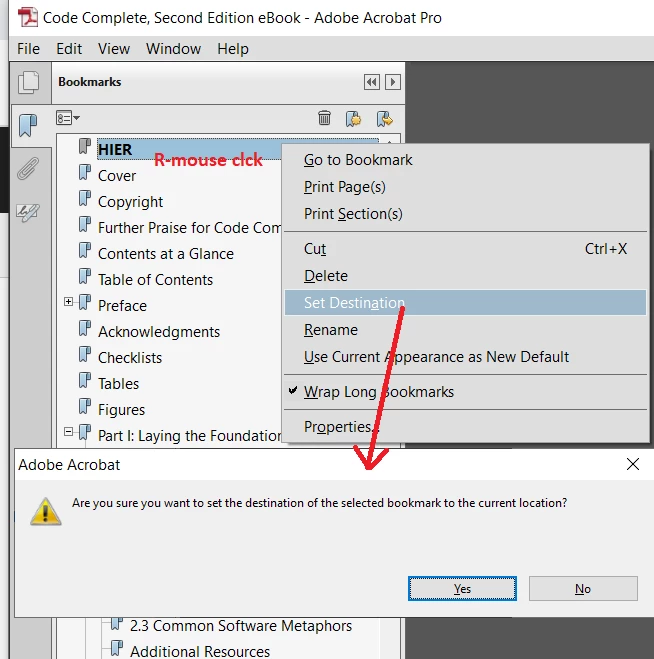Toggle Wrap Long Bookmarks option
Screen dimensions: 654x659
pos(465,392)
